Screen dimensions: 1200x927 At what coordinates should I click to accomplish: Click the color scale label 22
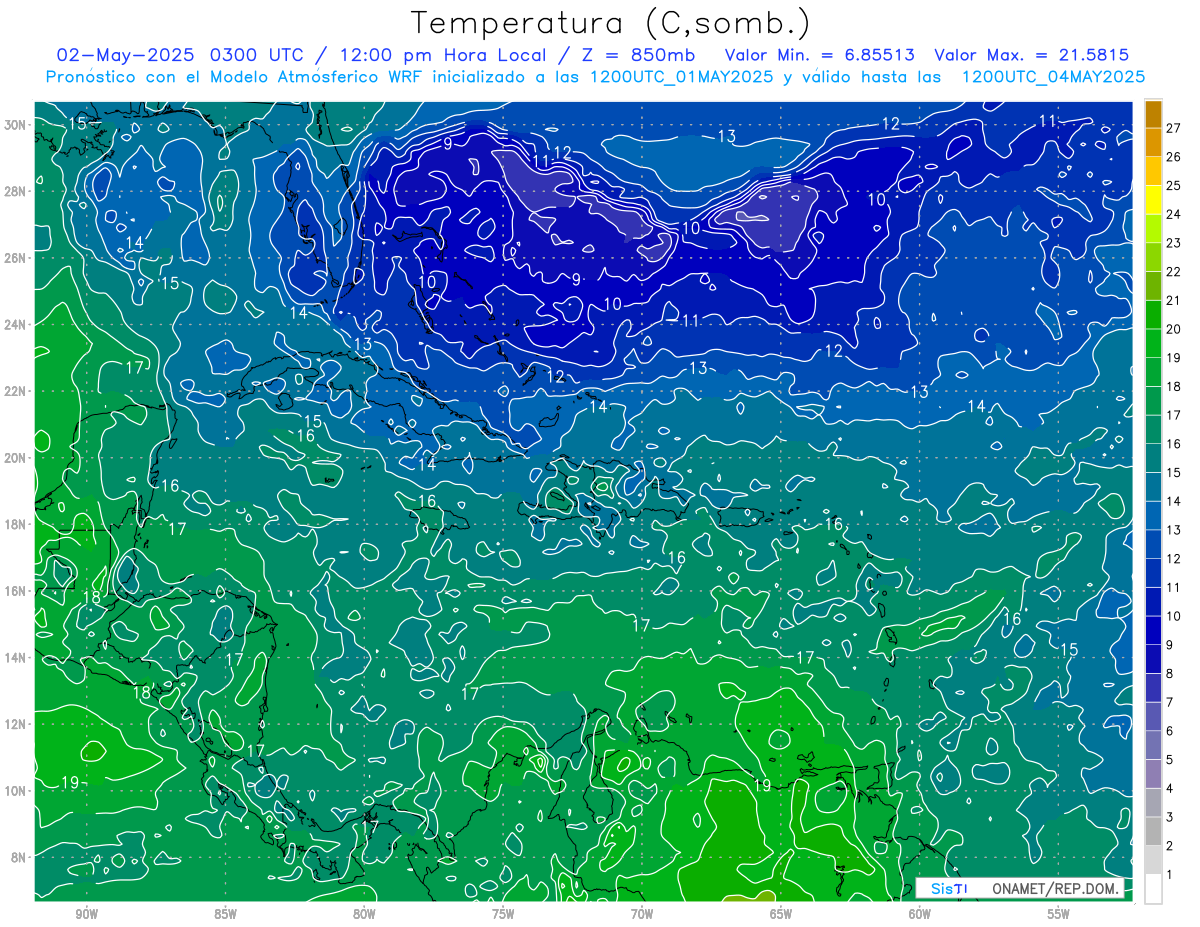(x=1174, y=272)
